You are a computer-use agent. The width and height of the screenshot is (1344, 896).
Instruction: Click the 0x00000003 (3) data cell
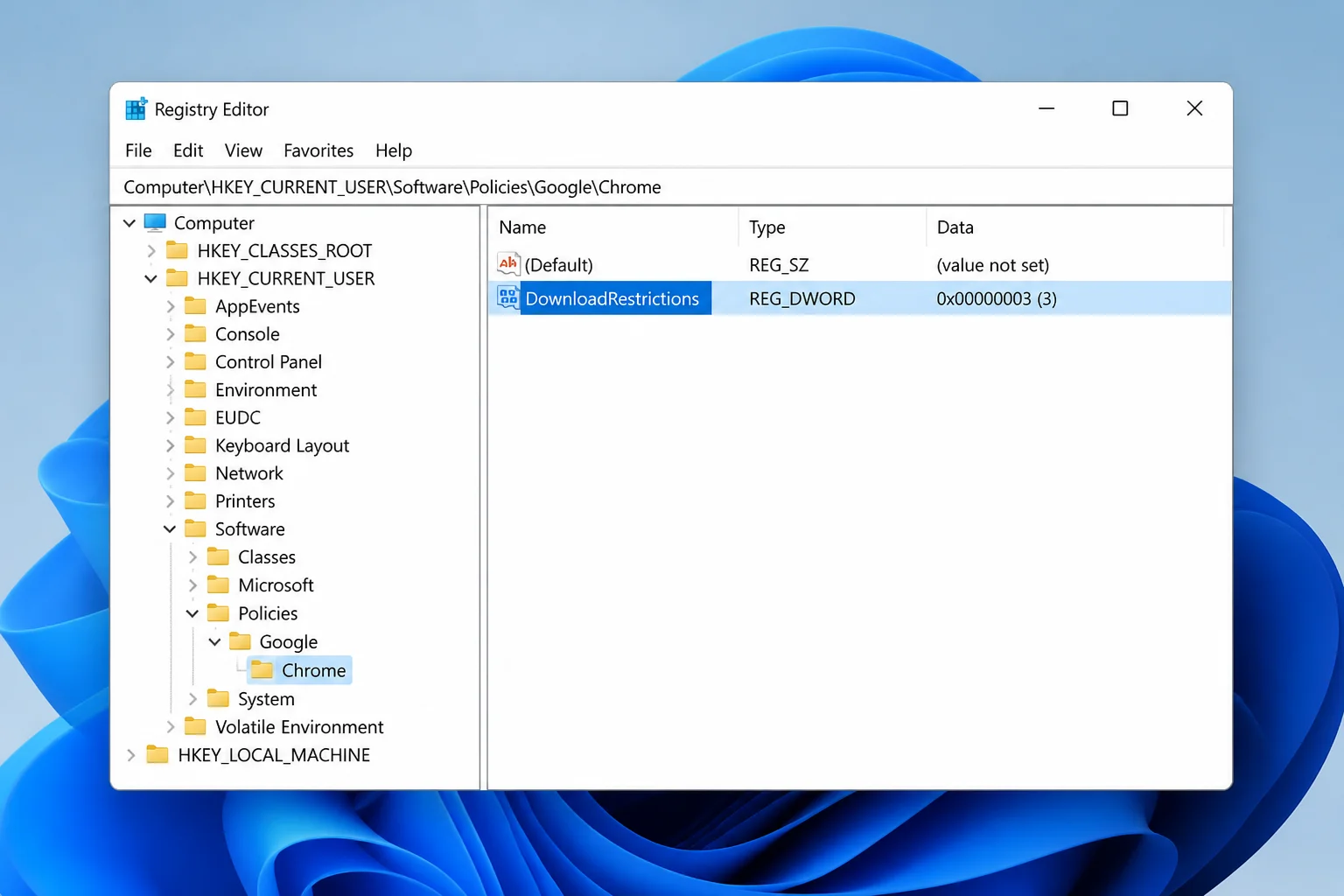click(x=997, y=298)
